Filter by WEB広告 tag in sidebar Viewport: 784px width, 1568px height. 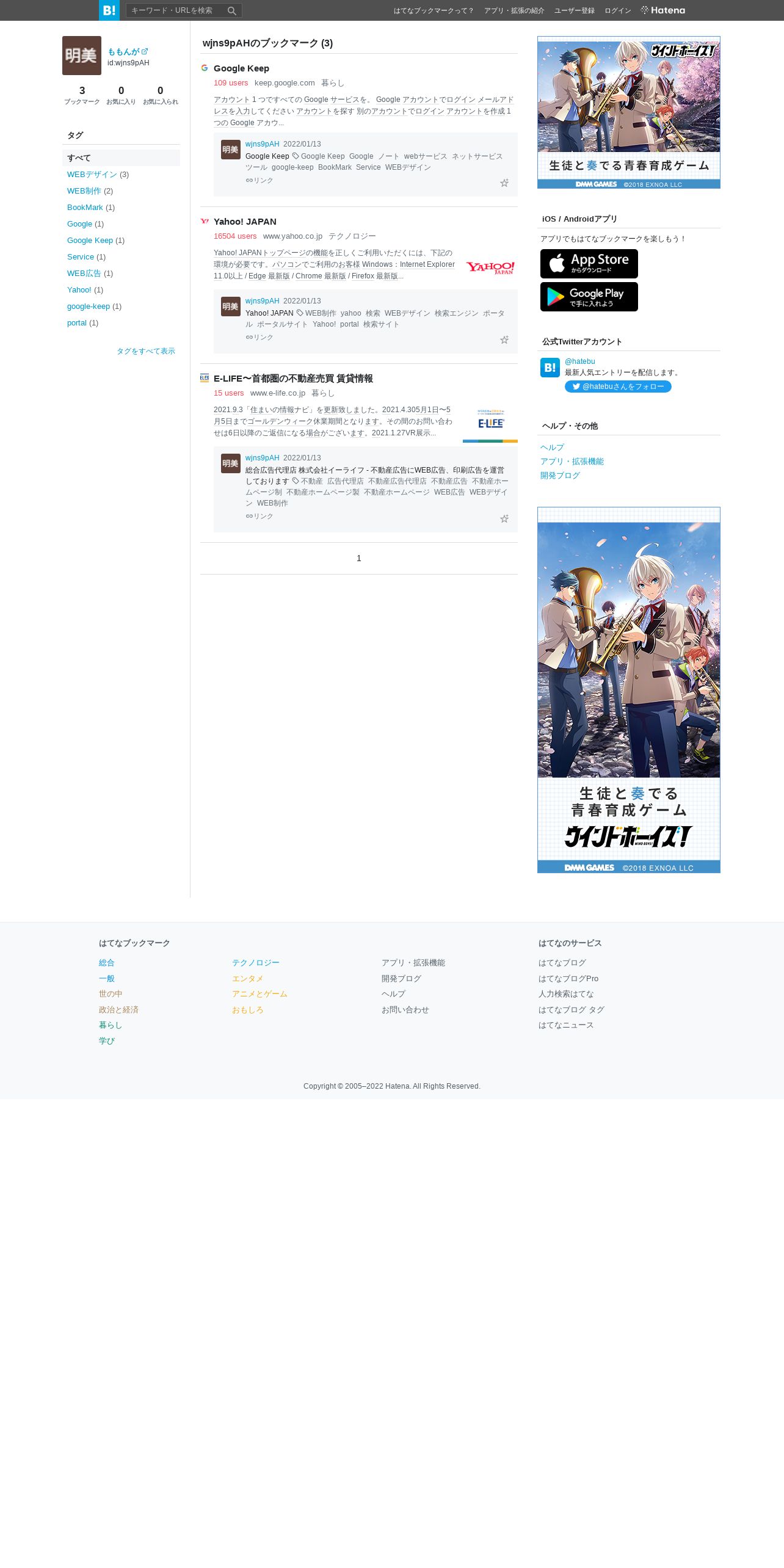84,273
